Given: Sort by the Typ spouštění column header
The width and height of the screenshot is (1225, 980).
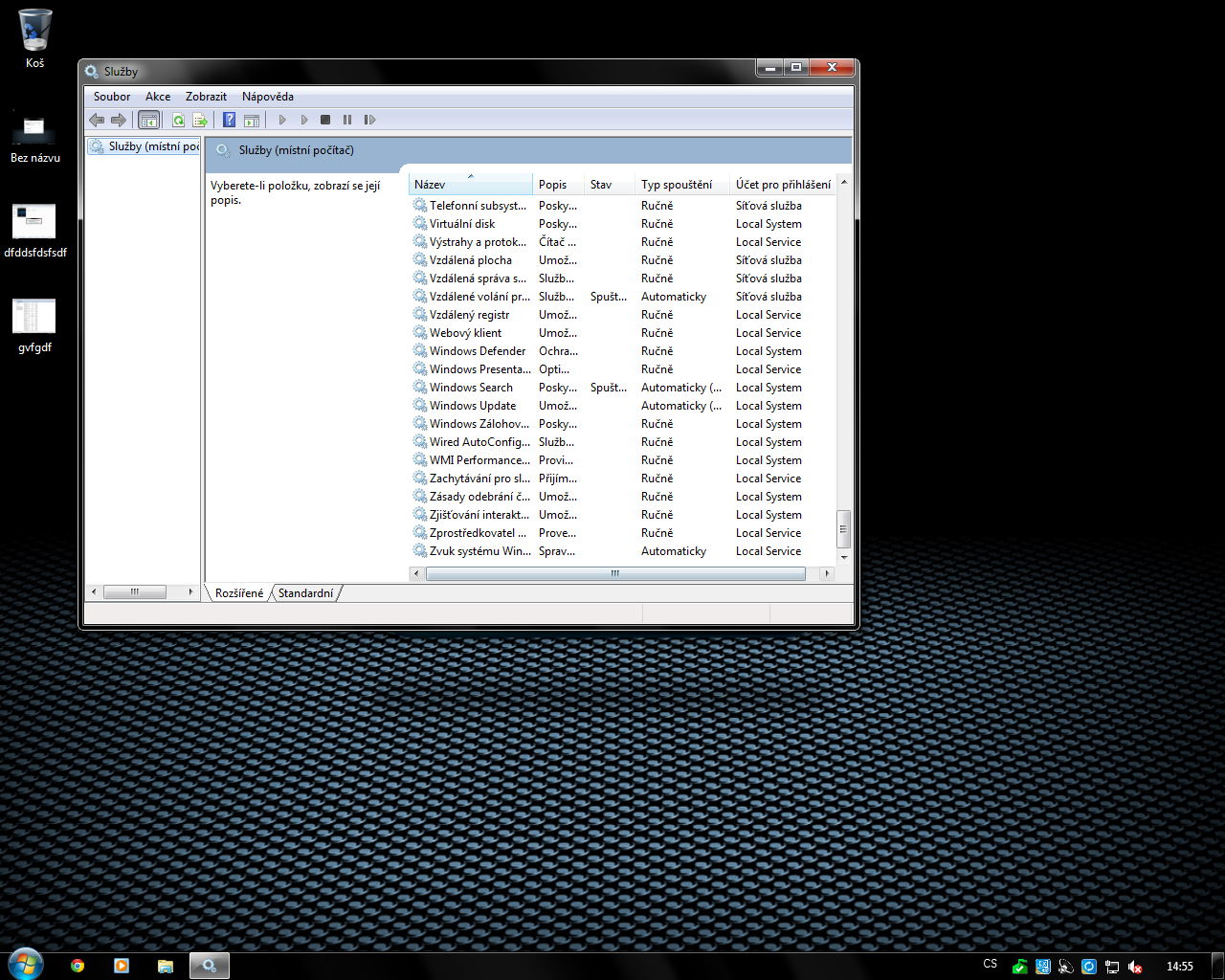Looking at the screenshot, I should pyautogui.click(x=682, y=185).
